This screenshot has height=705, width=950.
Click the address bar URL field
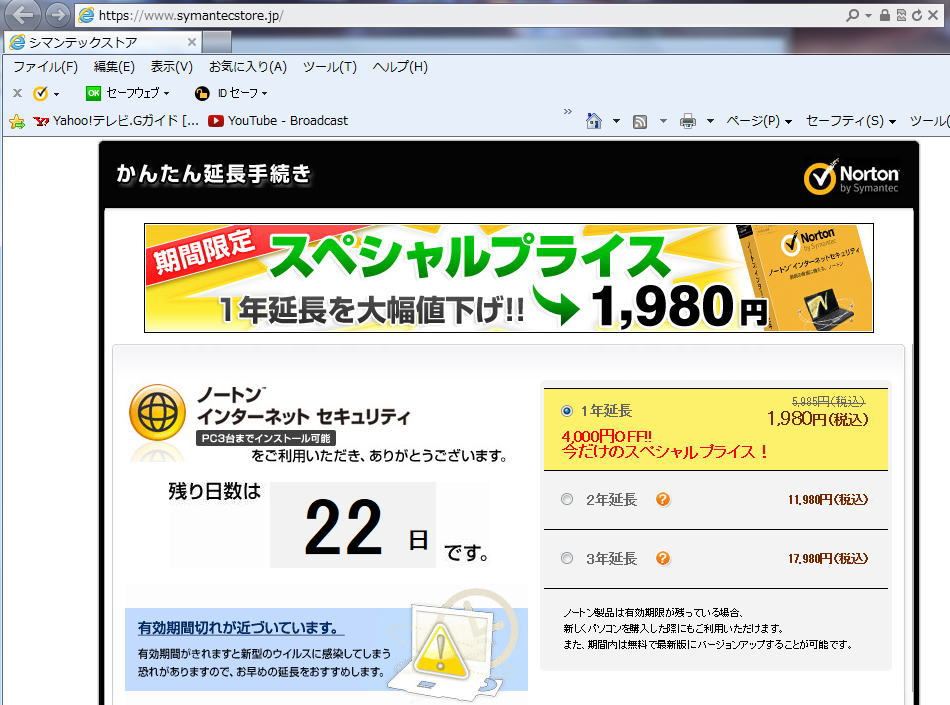(x=458, y=15)
